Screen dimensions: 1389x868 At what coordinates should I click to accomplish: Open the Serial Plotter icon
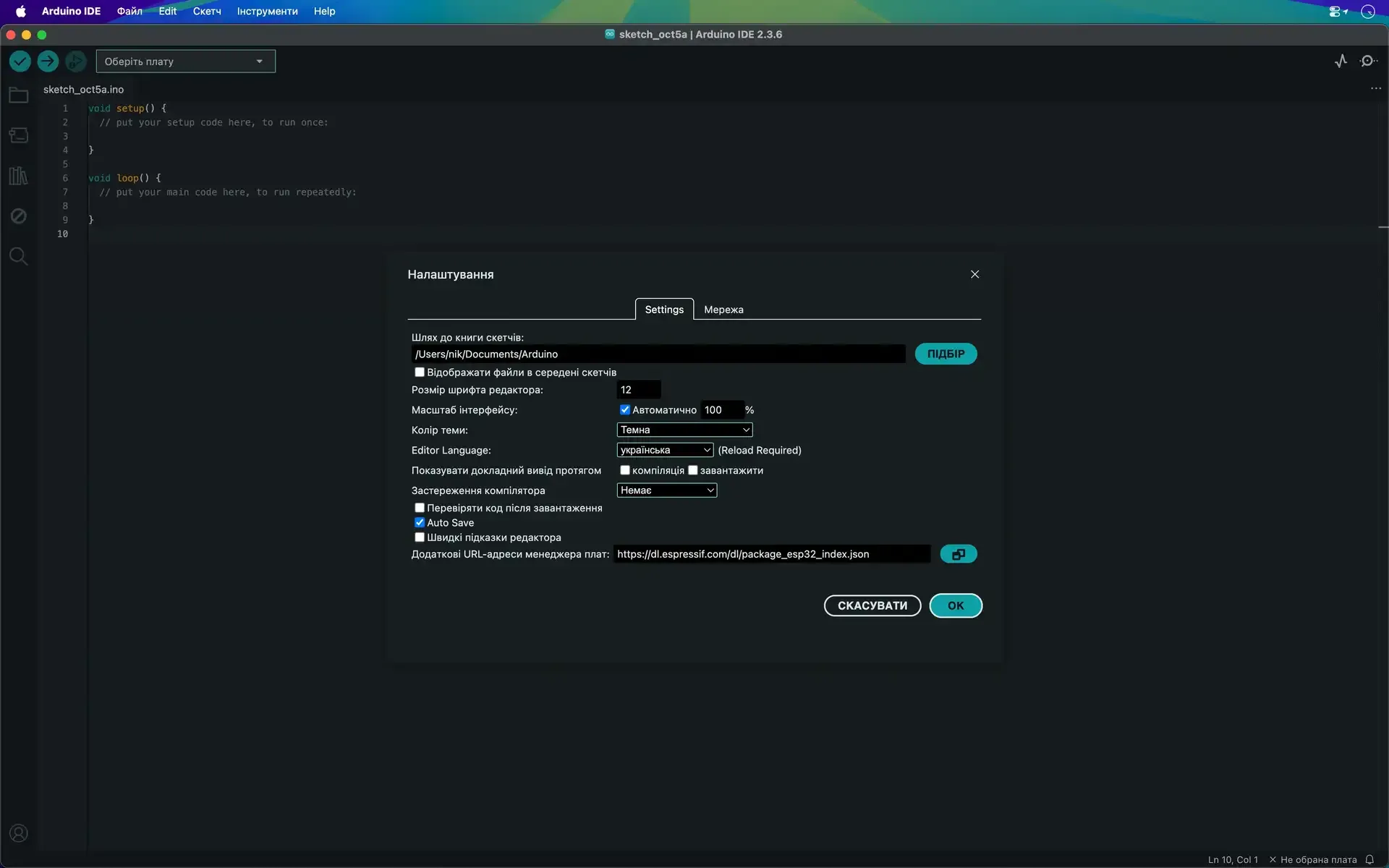pyautogui.click(x=1341, y=61)
